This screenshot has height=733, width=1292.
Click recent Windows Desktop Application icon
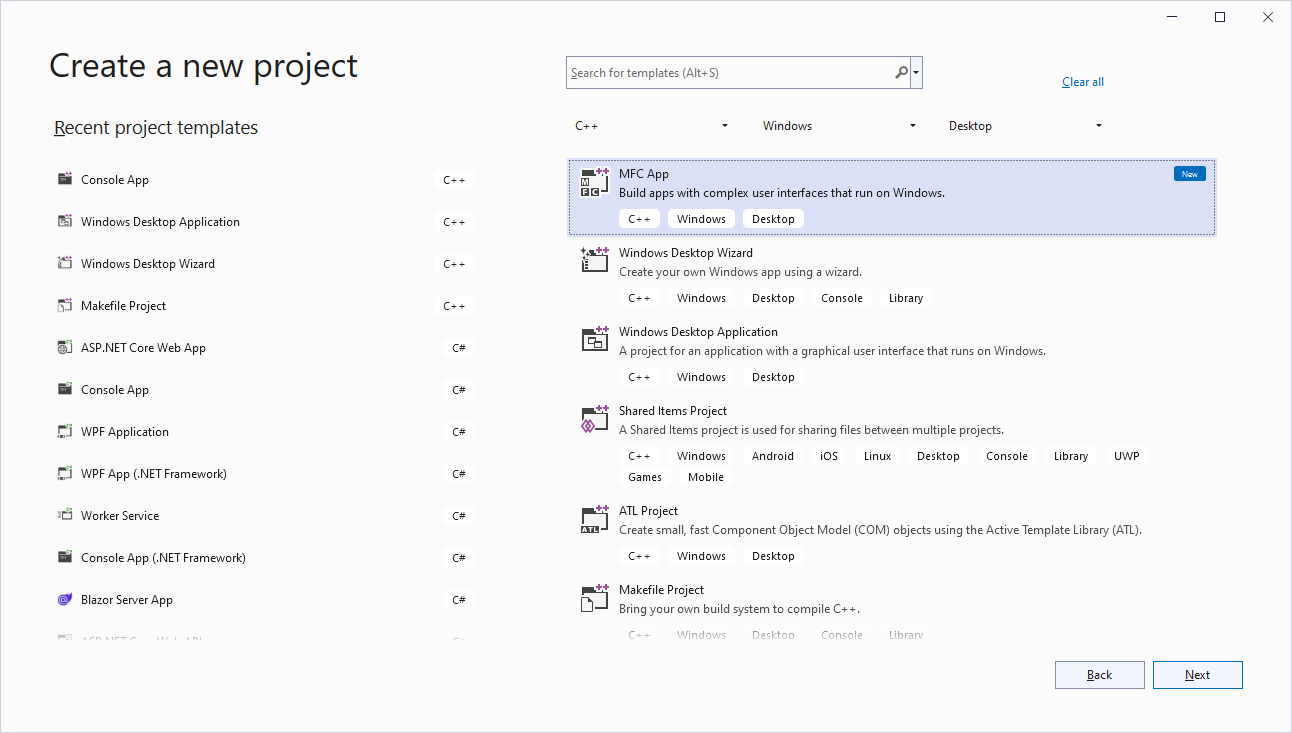coord(65,222)
